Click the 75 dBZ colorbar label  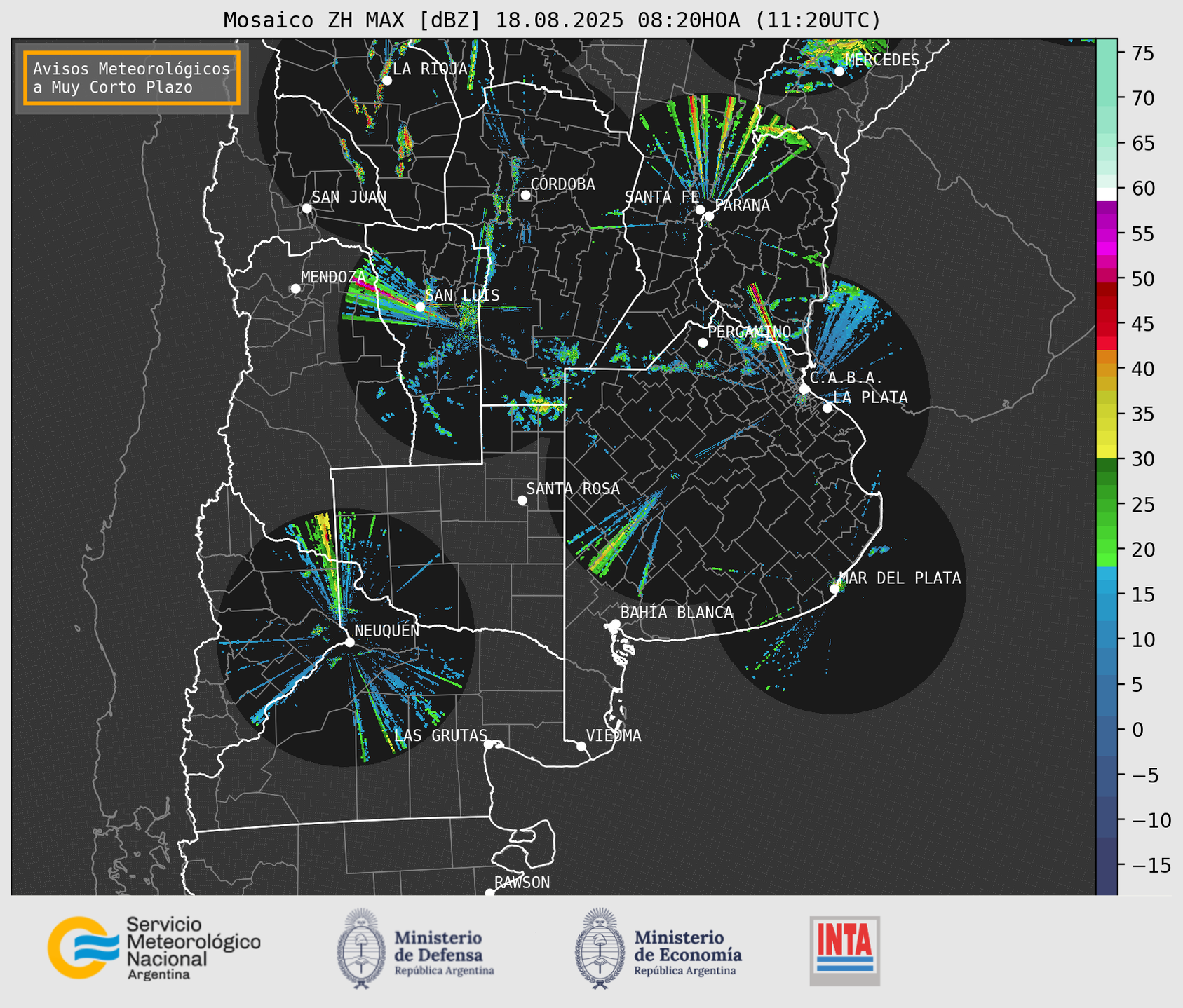(1142, 53)
